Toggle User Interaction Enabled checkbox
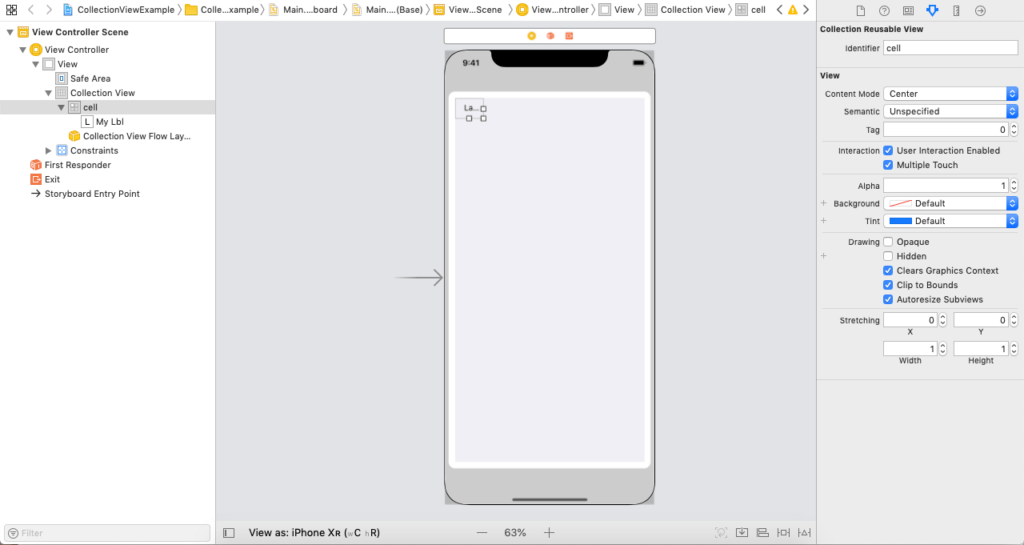The image size is (1024, 545). pyautogui.click(x=888, y=150)
